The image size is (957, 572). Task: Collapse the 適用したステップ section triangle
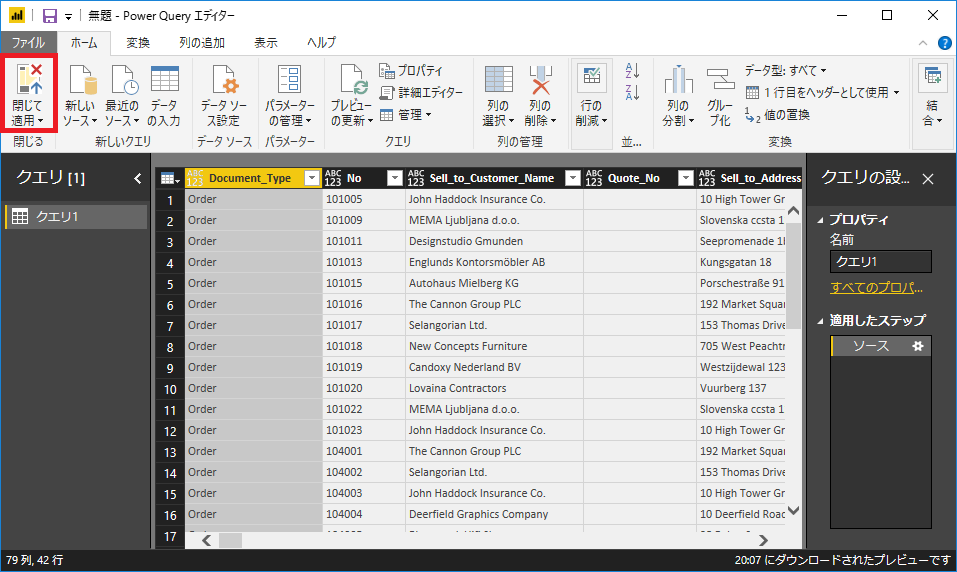(x=820, y=321)
